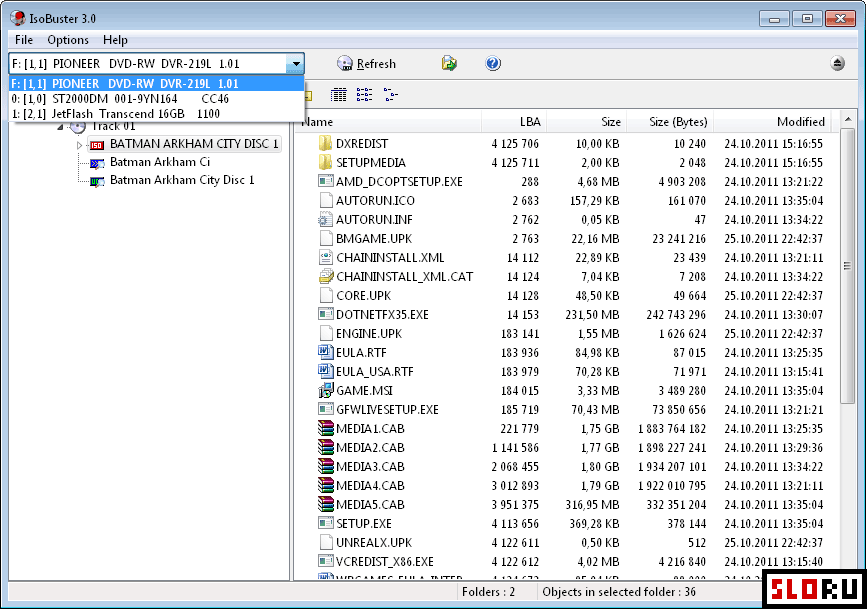
Task: Sort by the LBA column header
Action: (x=514, y=122)
